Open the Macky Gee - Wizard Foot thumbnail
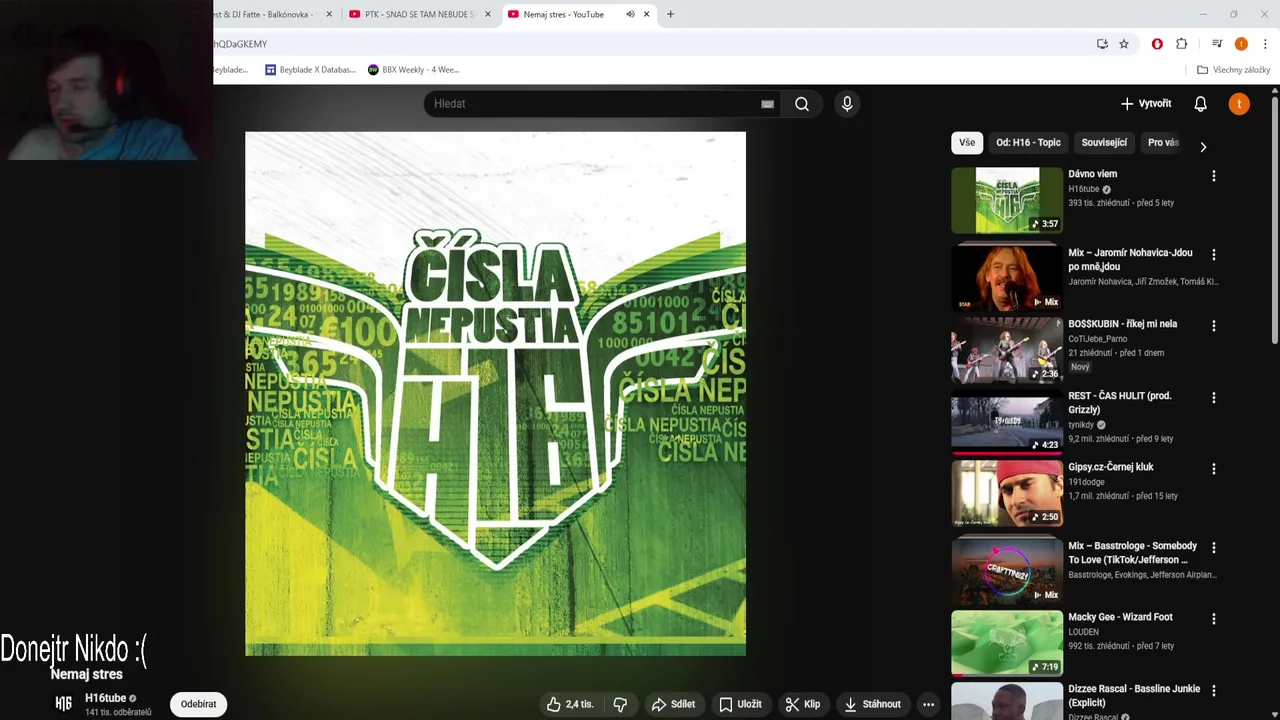 (1007, 643)
